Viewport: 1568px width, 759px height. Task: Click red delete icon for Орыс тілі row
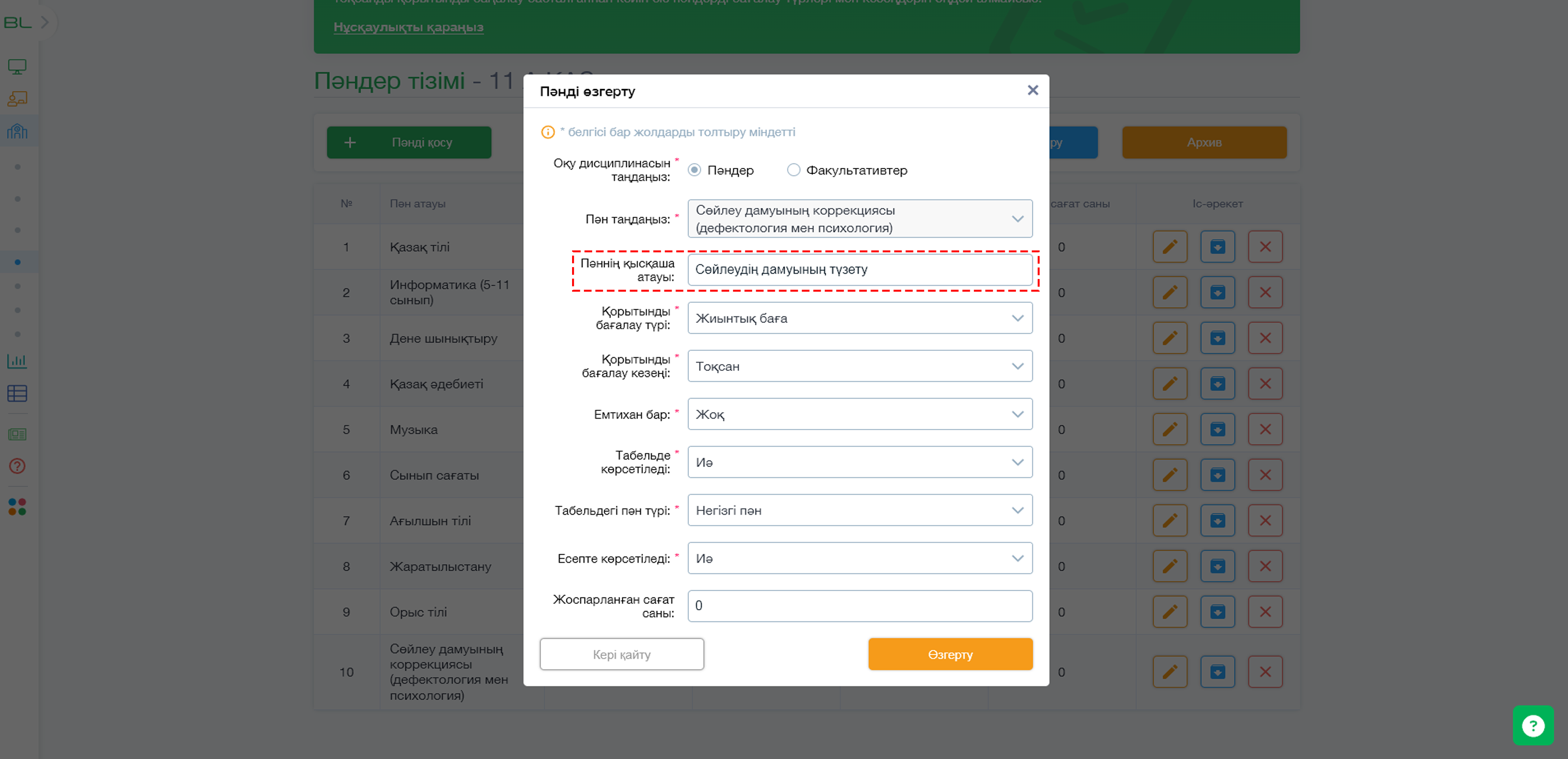pos(1265,612)
